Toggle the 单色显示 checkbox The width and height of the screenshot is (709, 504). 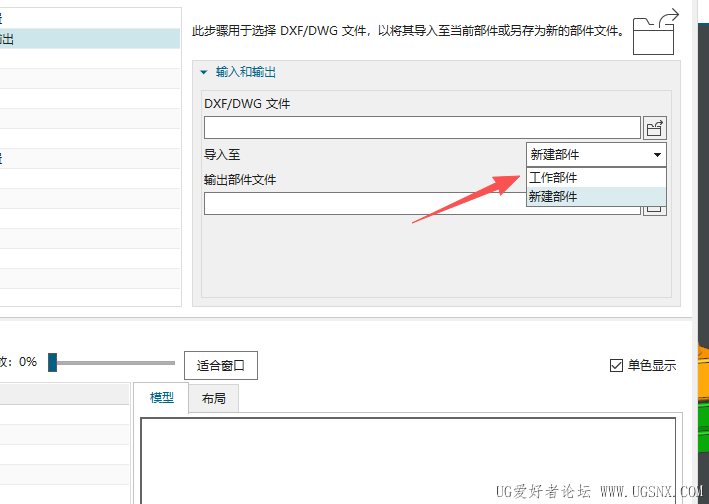click(x=616, y=365)
